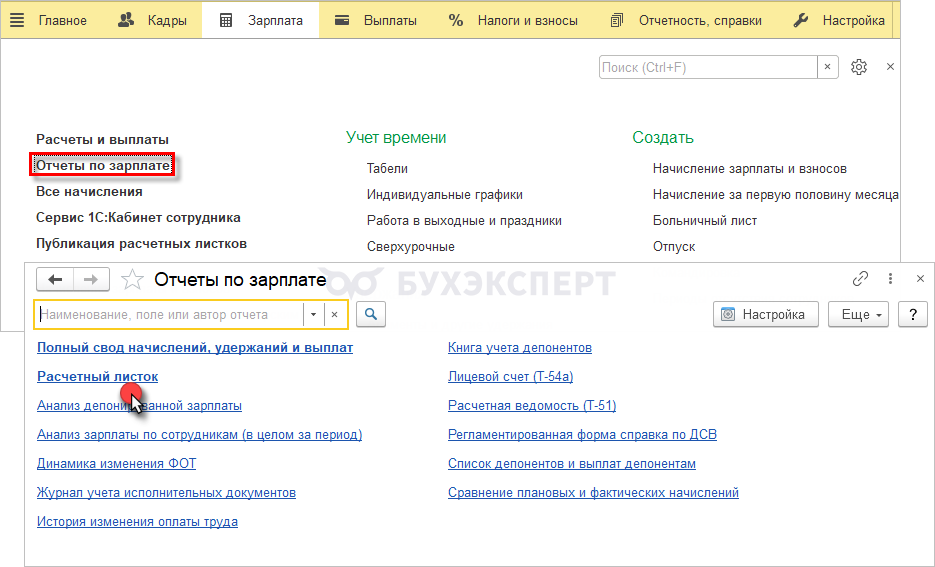Open the reports Настройка button
This screenshot has width=935, height=567.
(x=766, y=314)
